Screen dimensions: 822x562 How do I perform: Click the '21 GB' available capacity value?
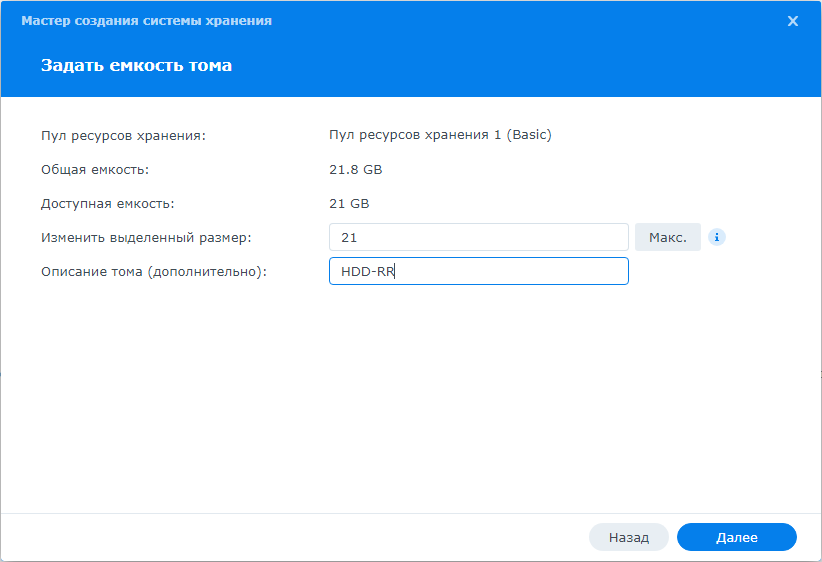coord(349,203)
